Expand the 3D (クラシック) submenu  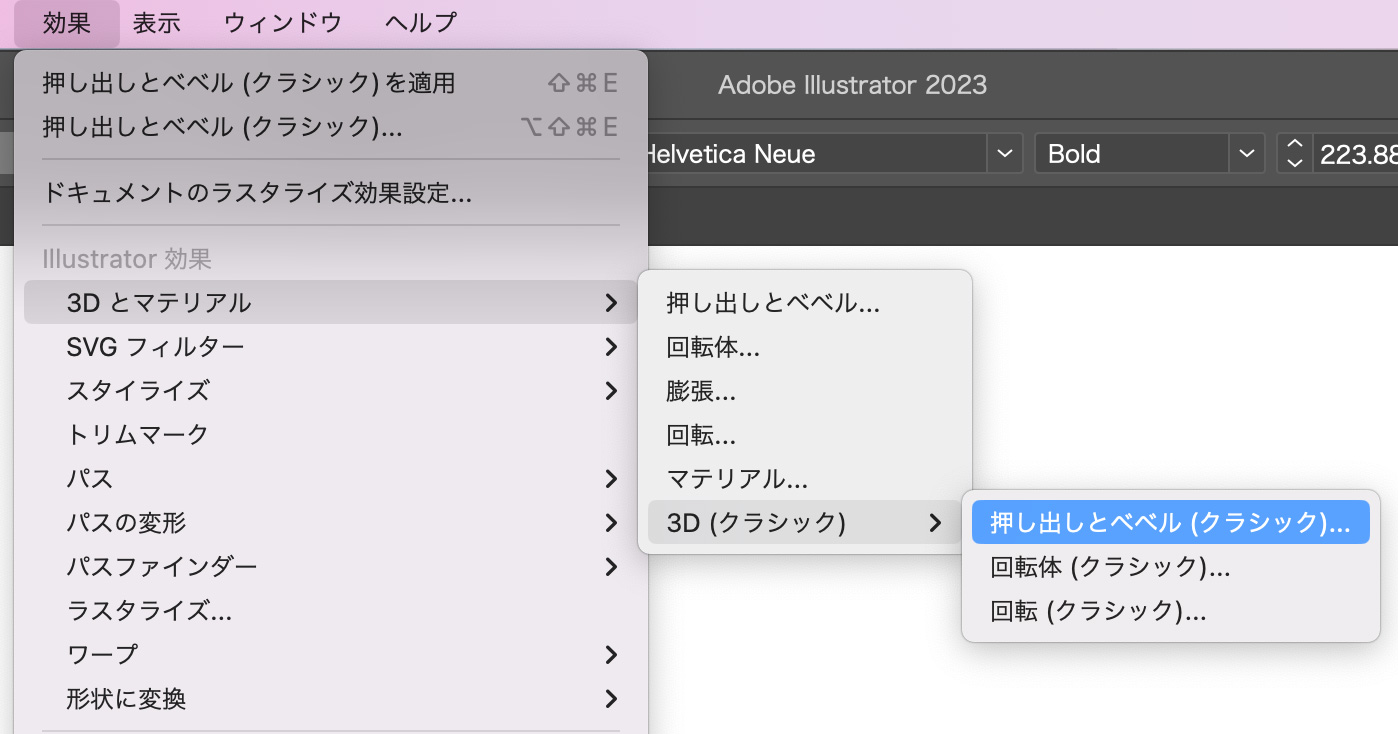(x=805, y=522)
